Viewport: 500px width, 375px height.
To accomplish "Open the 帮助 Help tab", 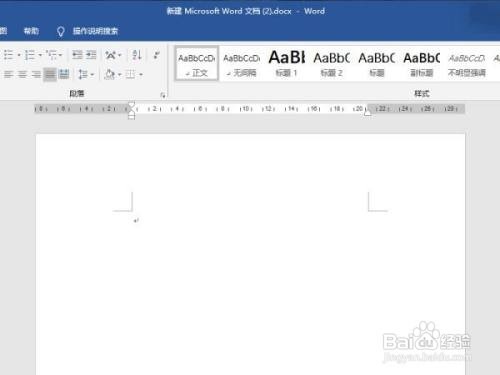I will pos(31,31).
